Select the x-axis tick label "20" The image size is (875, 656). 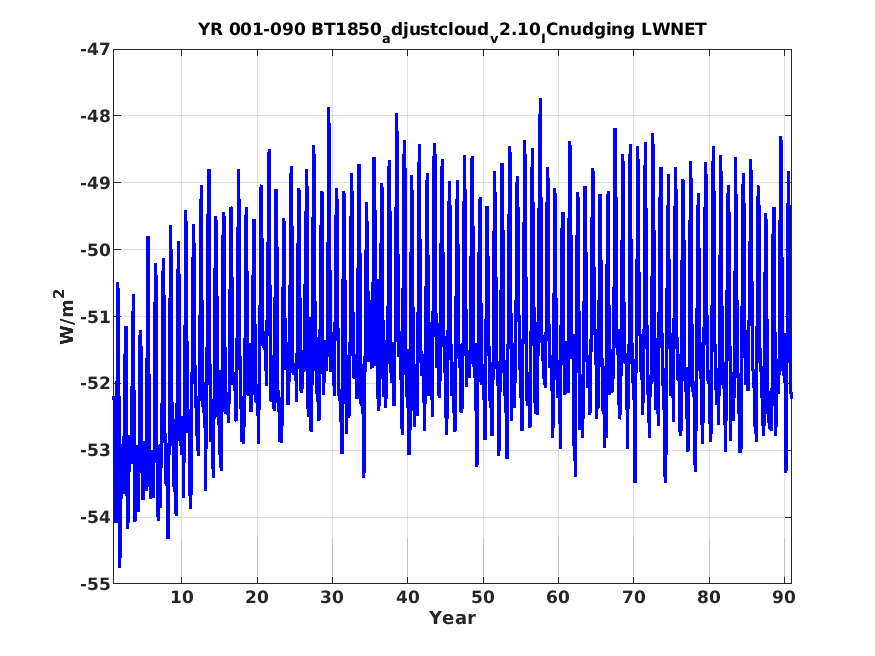pyautogui.click(x=257, y=597)
